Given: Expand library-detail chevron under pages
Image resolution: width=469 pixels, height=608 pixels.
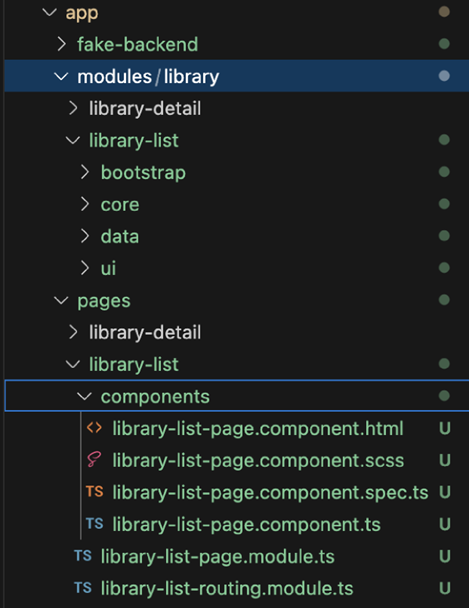Looking at the screenshot, I should click(73, 332).
